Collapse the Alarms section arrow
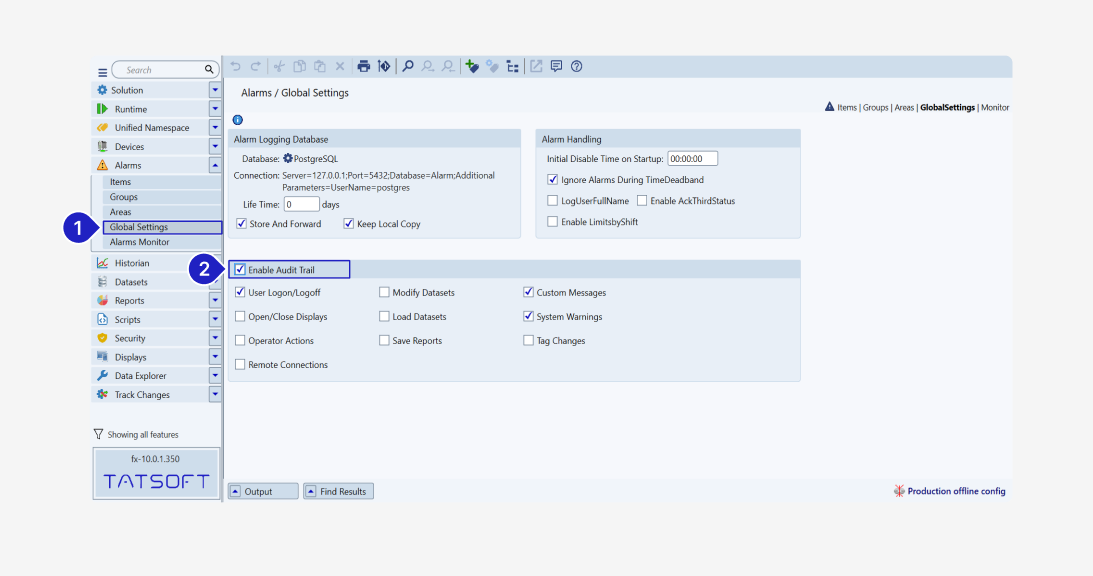The width and height of the screenshot is (1093, 576). pyautogui.click(x=215, y=165)
